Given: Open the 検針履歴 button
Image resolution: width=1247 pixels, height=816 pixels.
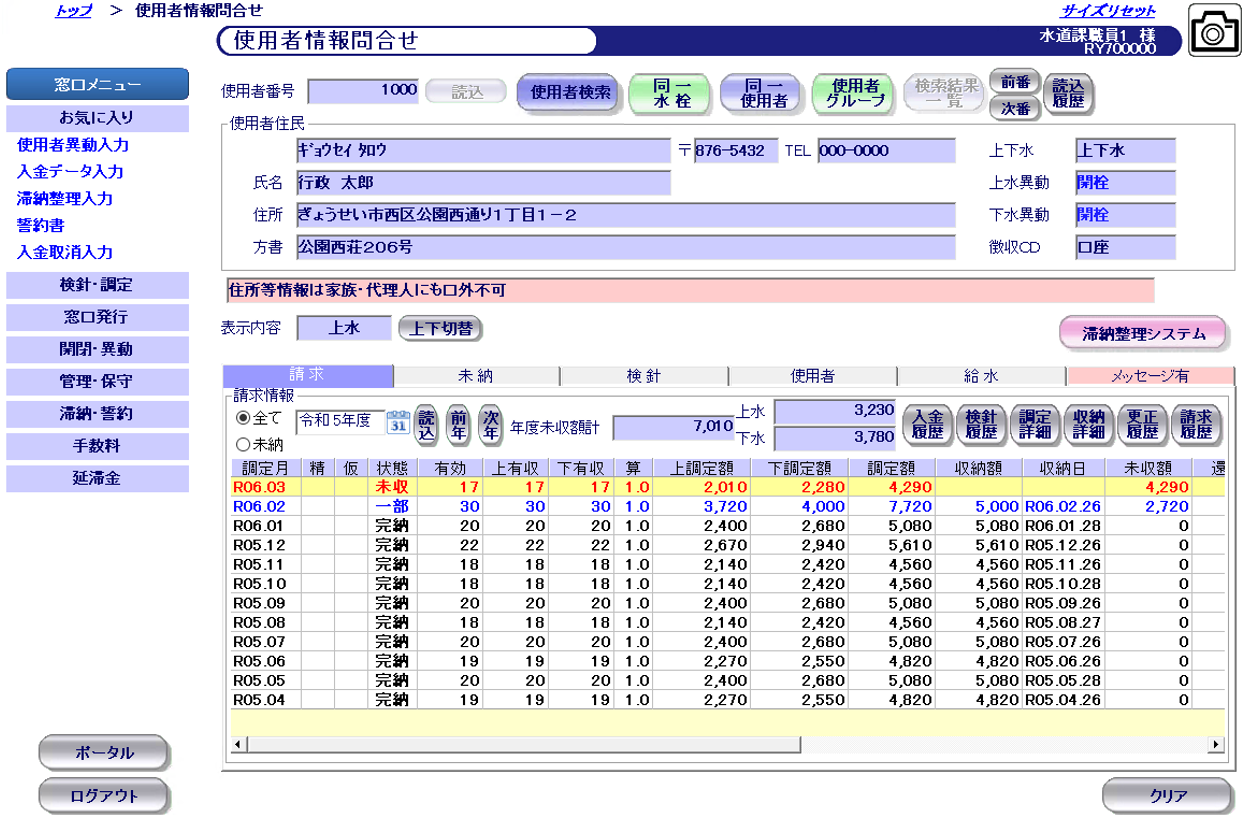Looking at the screenshot, I should tap(981, 424).
